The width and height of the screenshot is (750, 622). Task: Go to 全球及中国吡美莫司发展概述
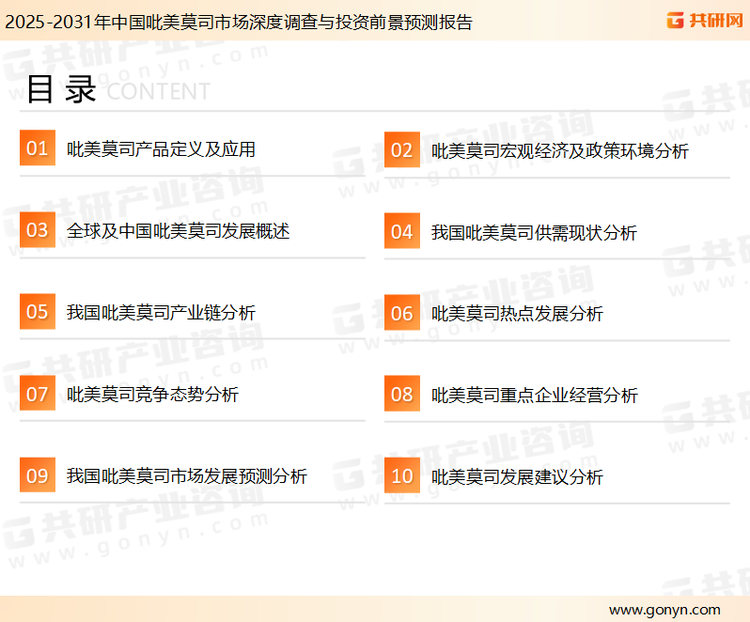[178, 231]
